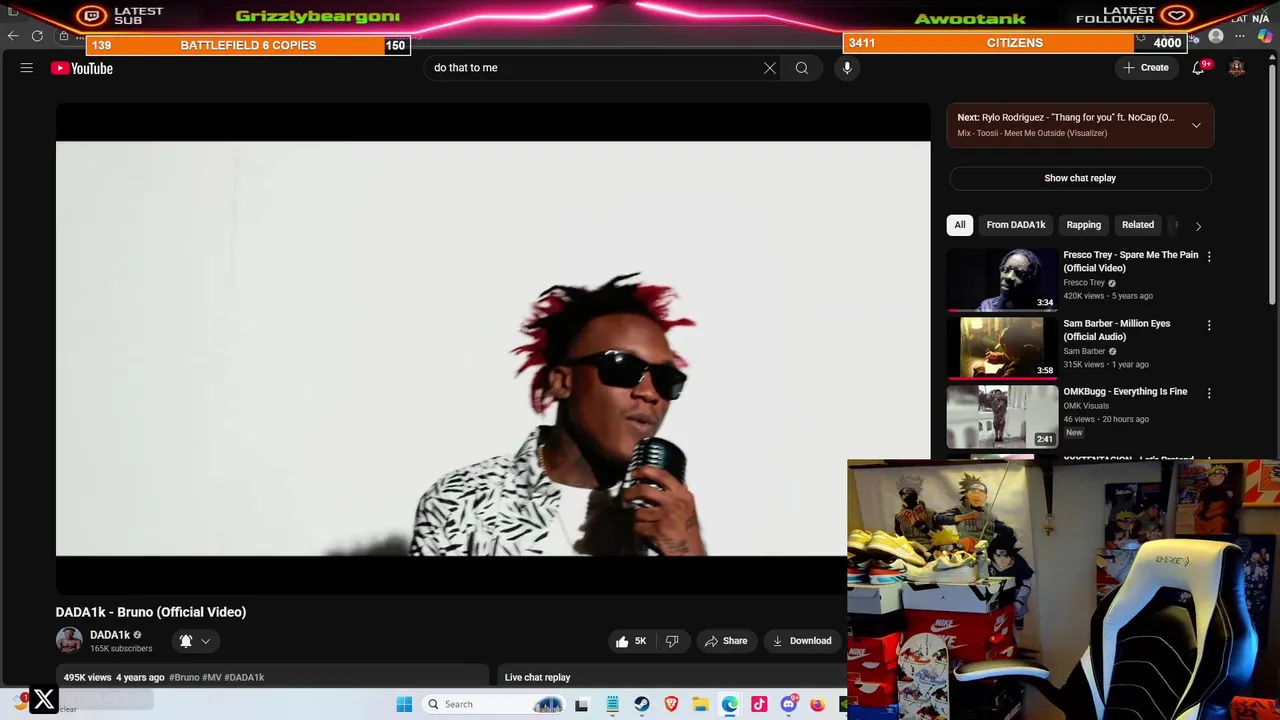Open Brave browser from the taskbar
This screenshot has height=720, width=1280.
pyautogui.click(x=671, y=704)
